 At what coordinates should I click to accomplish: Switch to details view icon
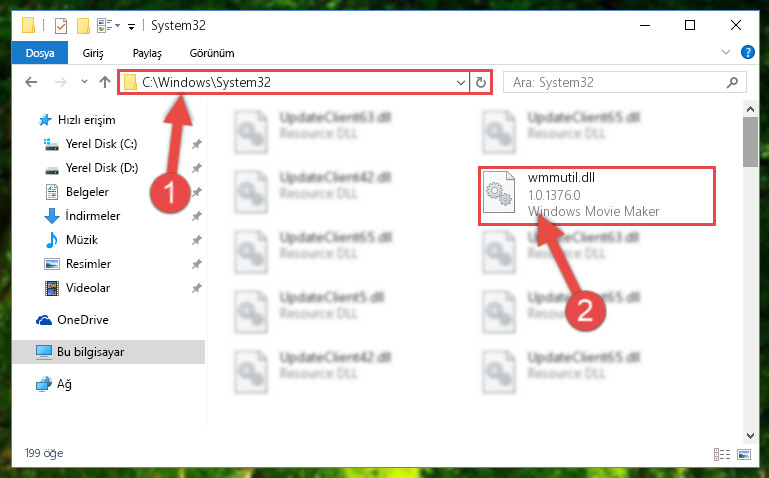(721, 454)
